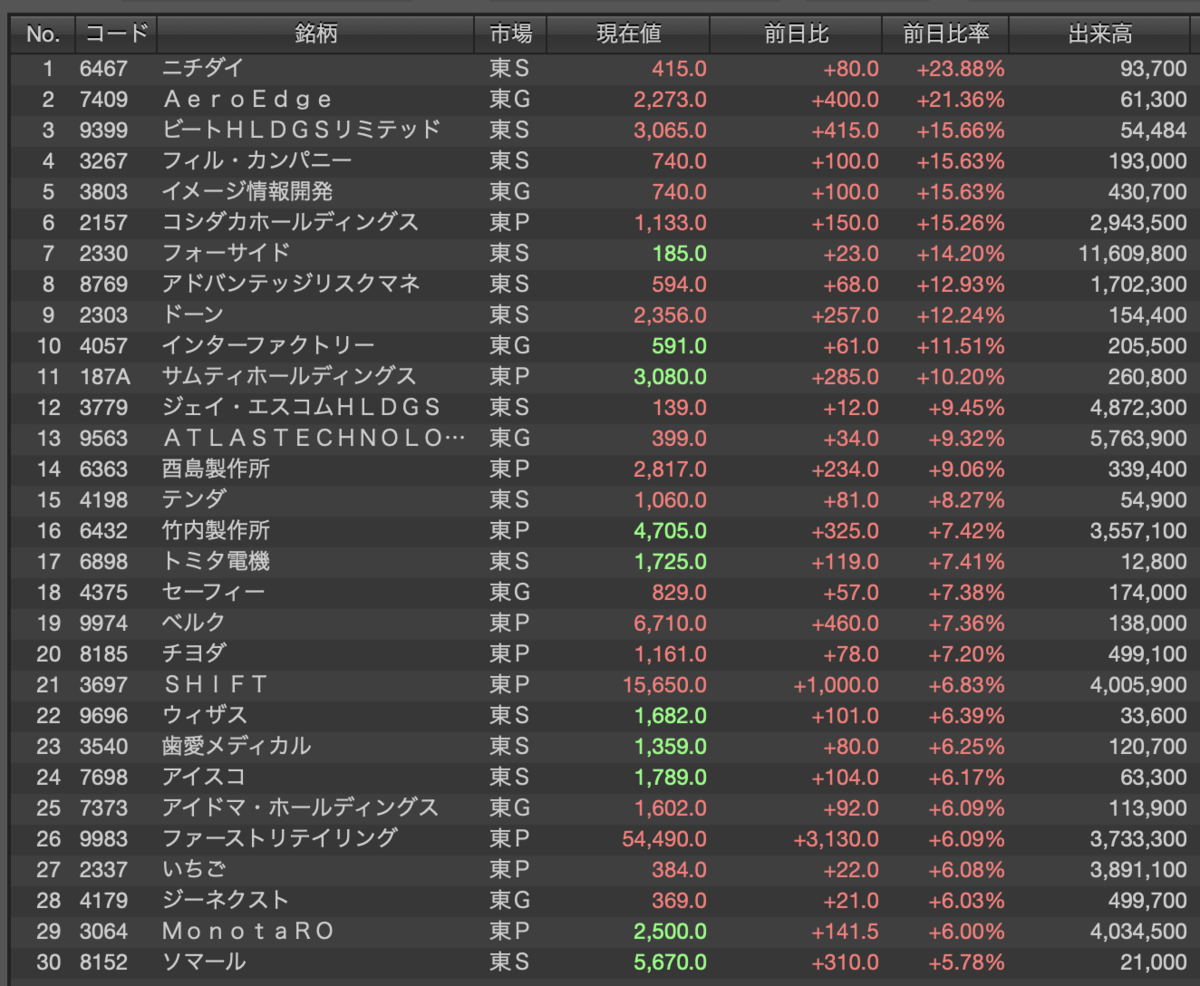The height and width of the screenshot is (986, 1200).
Task: Select いちご stock name
Action: 194,869
